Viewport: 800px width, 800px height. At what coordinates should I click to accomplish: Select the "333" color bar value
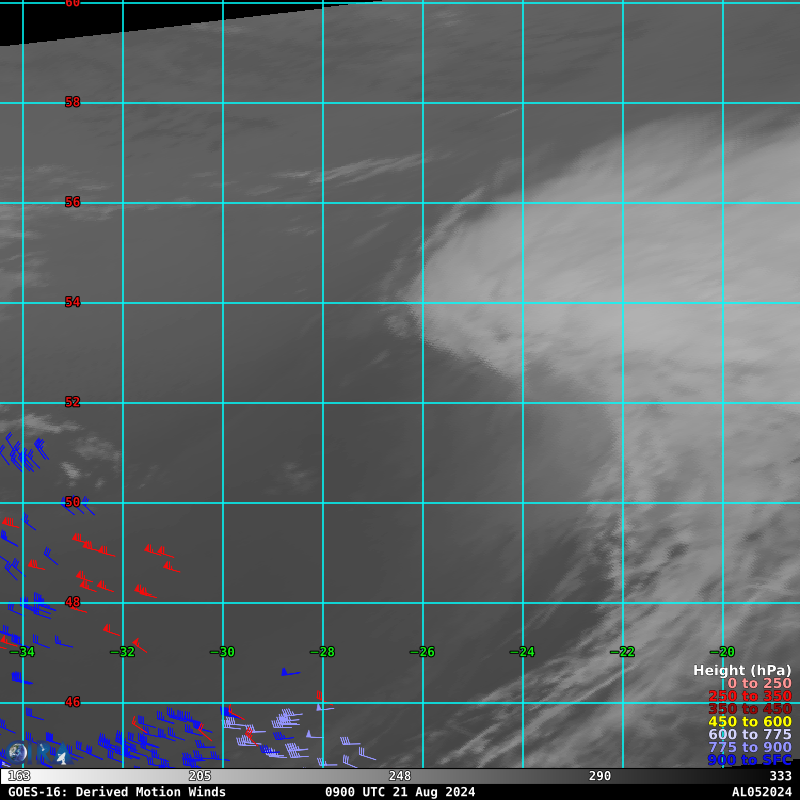click(781, 776)
